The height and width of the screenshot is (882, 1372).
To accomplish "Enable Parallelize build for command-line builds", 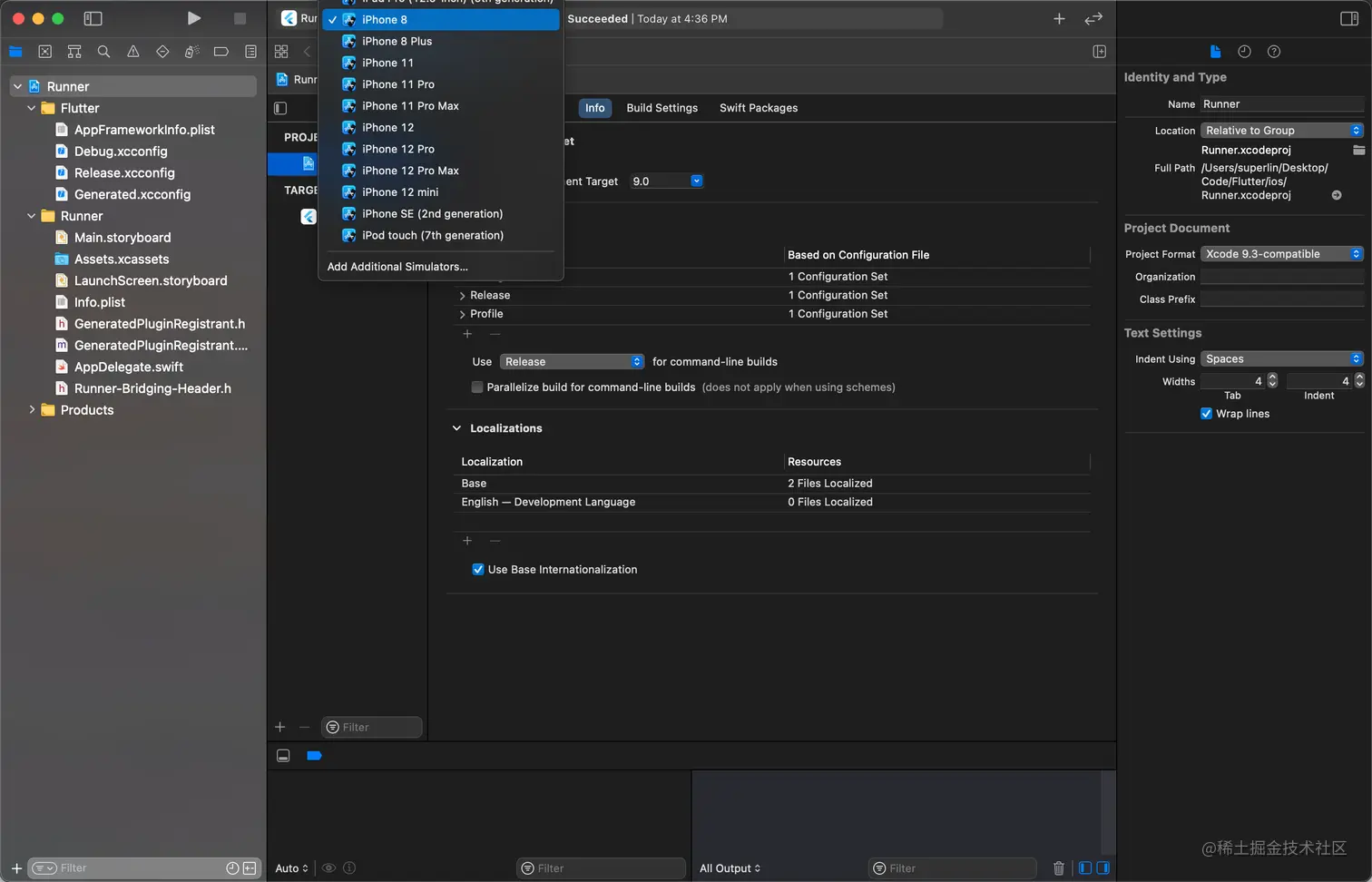I will tap(477, 387).
